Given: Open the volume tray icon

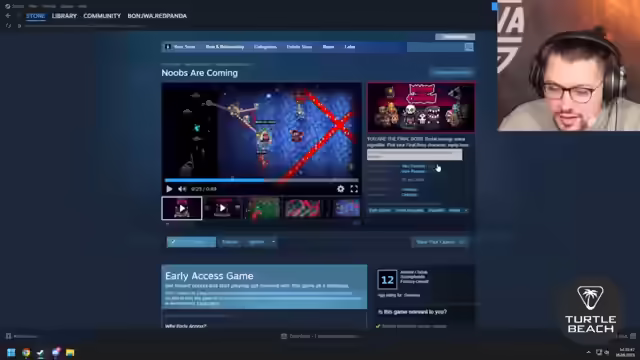Looking at the screenshot, I should click(607, 352).
